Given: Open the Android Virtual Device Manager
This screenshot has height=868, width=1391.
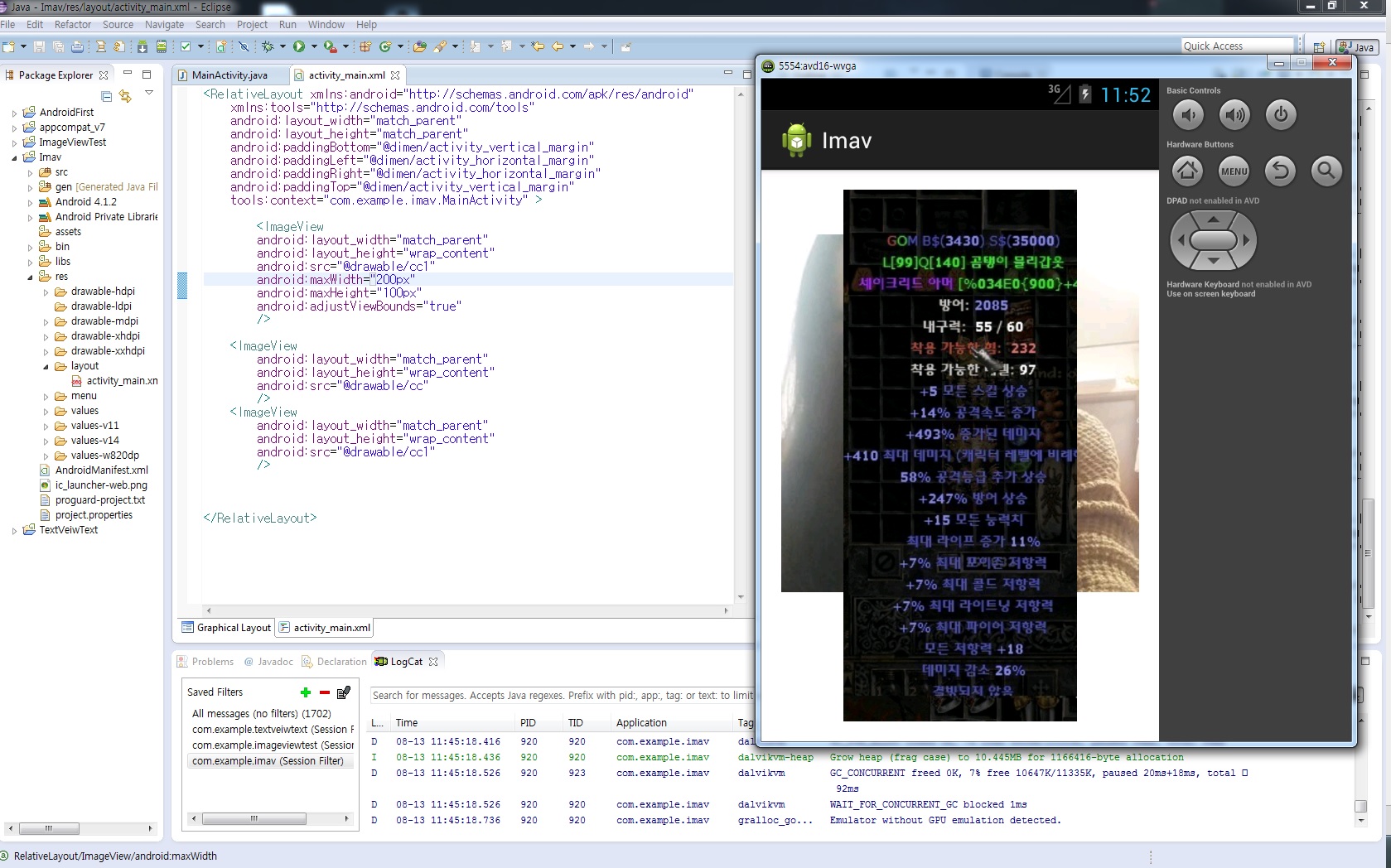Looking at the screenshot, I should pos(162,46).
